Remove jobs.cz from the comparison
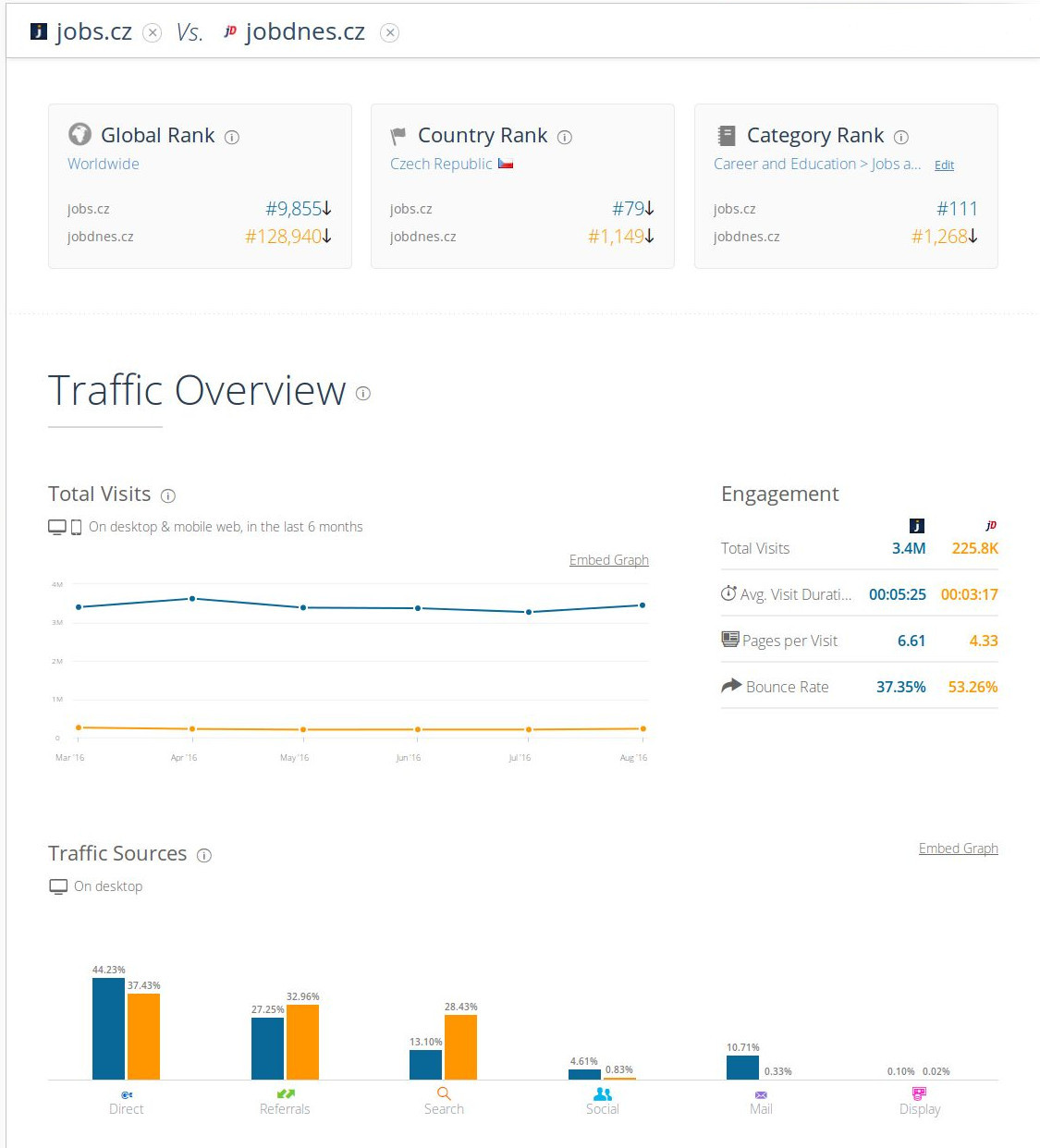Image resolution: width=1040 pixels, height=1148 pixels. [x=153, y=33]
